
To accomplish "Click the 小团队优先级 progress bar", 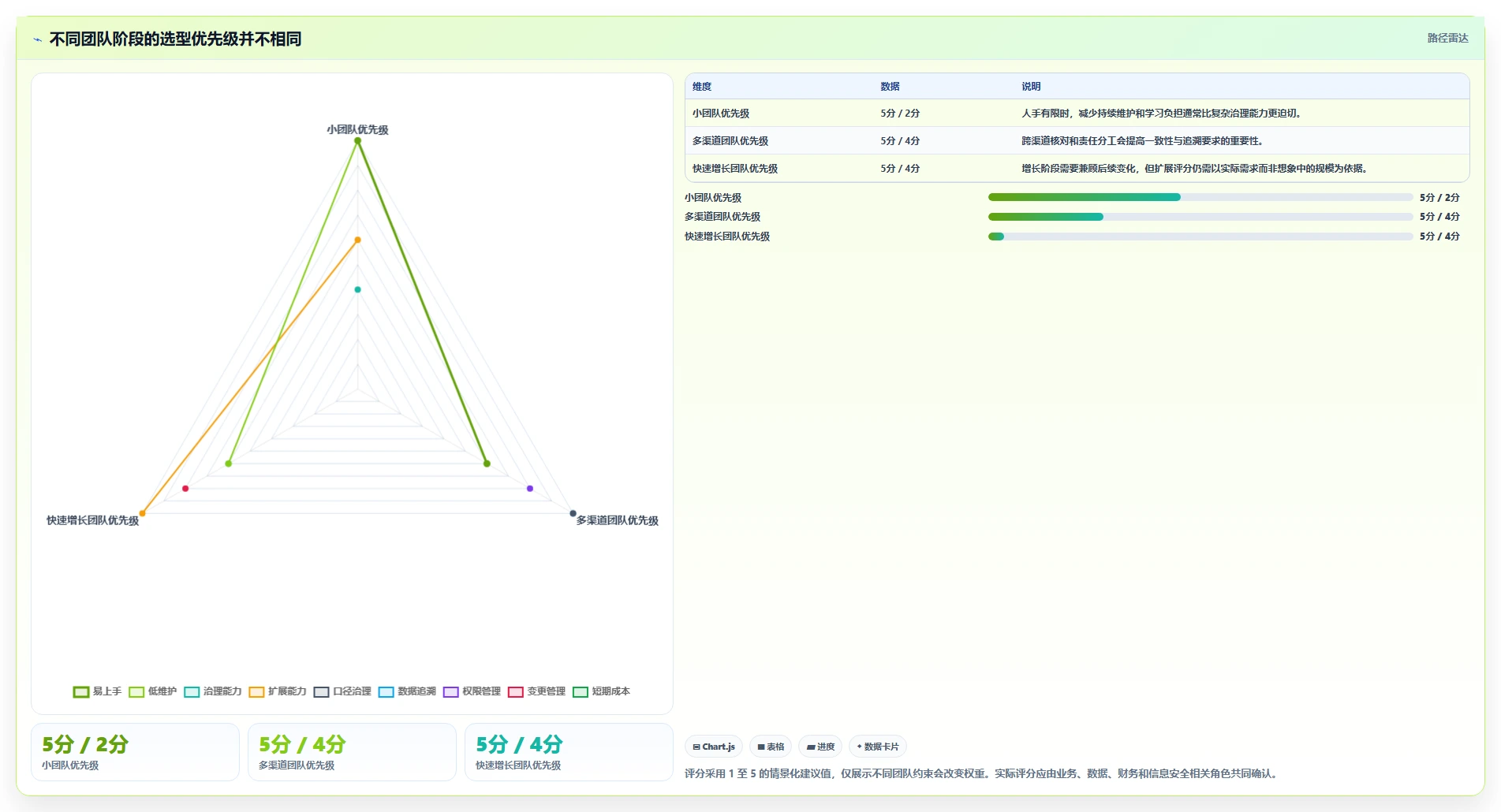I will [x=1200, y=197].
